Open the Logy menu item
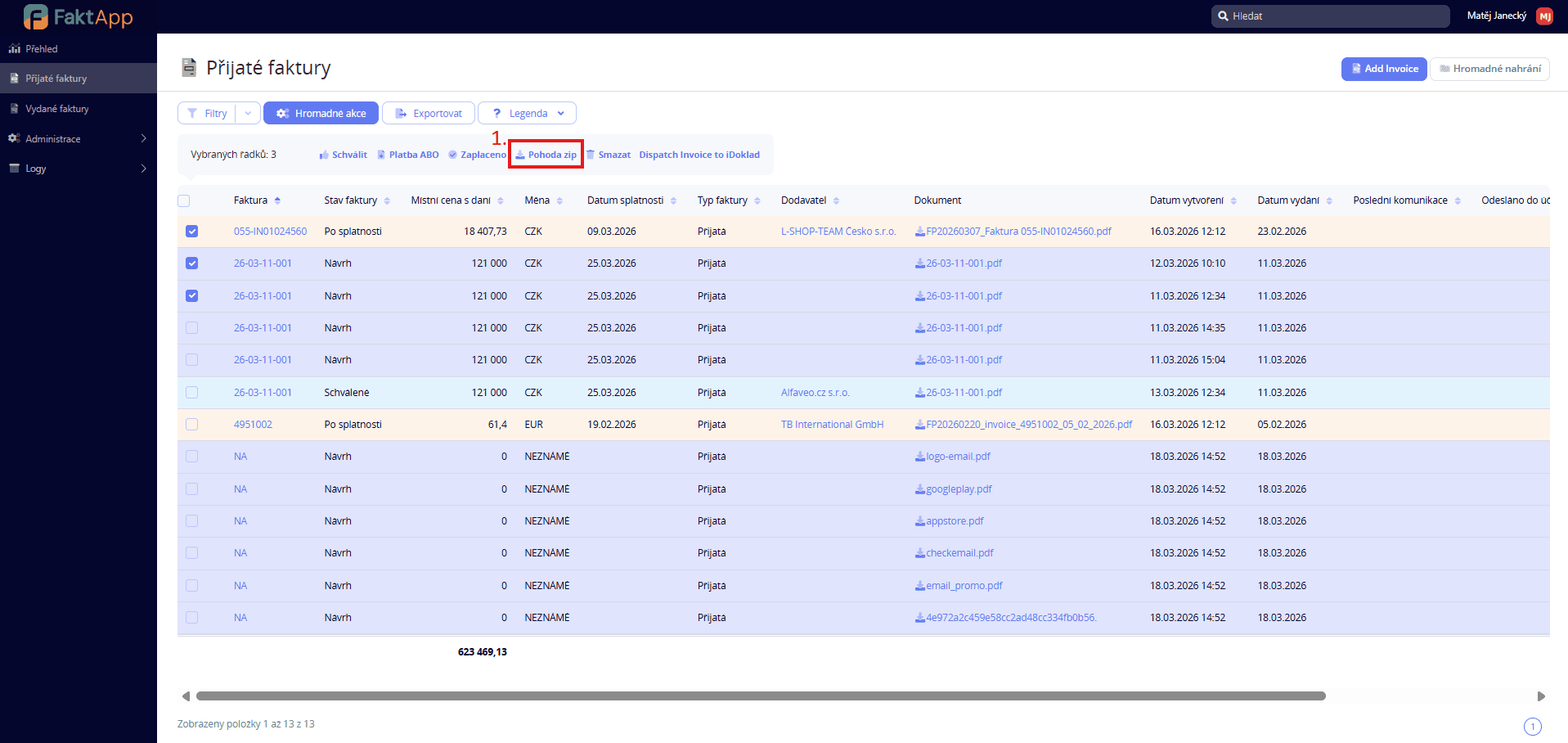This screenshot has height=743, width=1568. pos(79,169)
